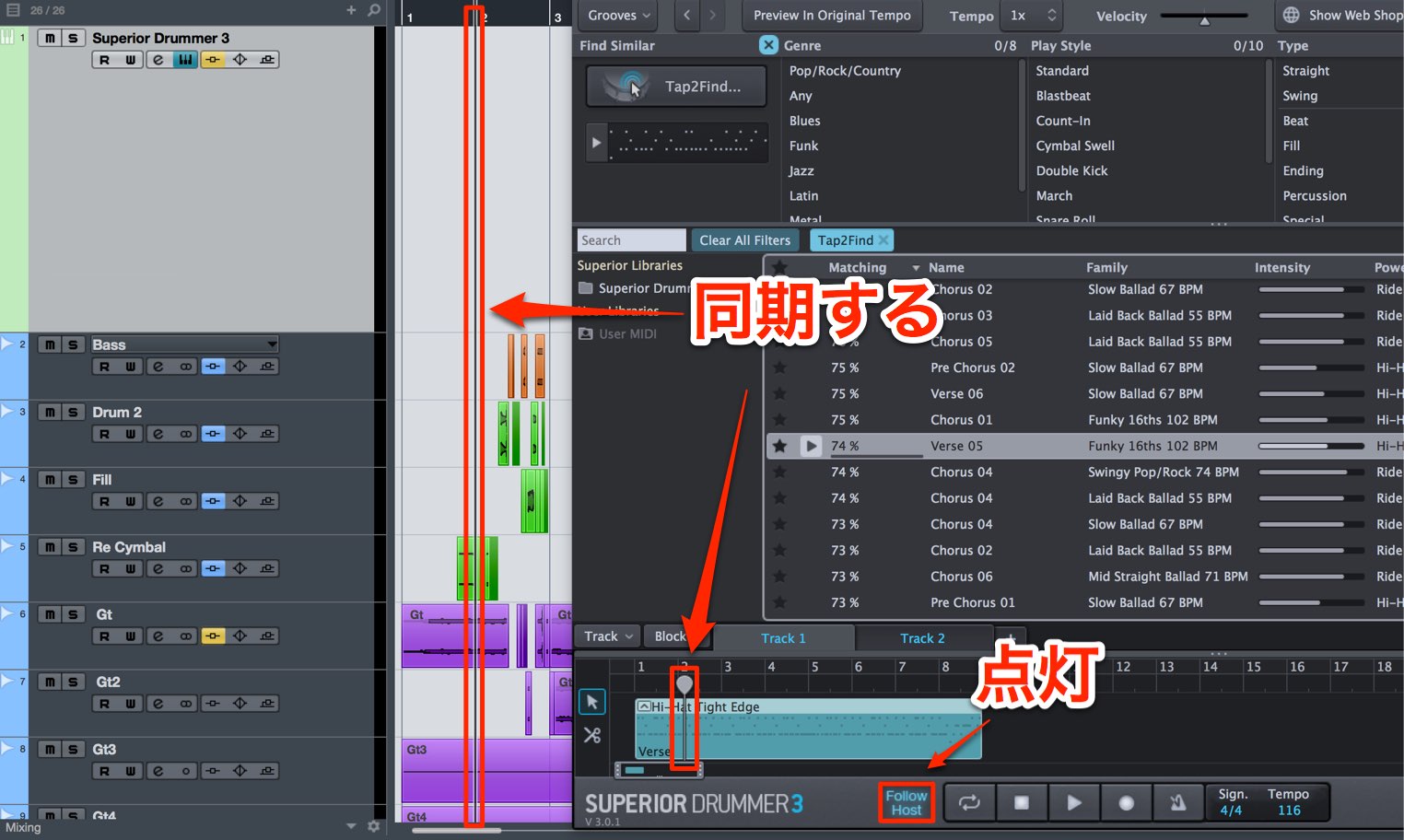Open the Mixing dropdown arrow at bottom
Viewport: 1404px width, 840px height.
351,826
